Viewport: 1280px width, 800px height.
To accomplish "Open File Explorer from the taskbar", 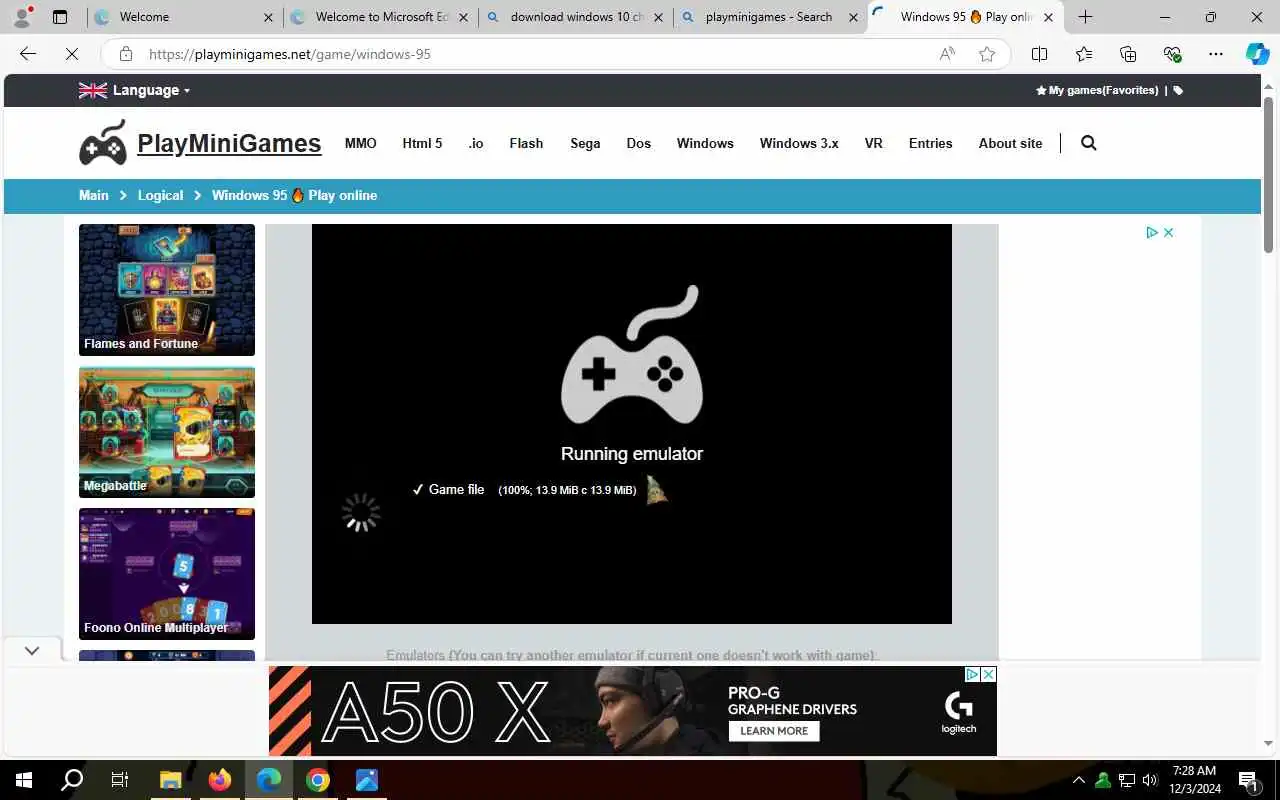I will pos(170,780).
